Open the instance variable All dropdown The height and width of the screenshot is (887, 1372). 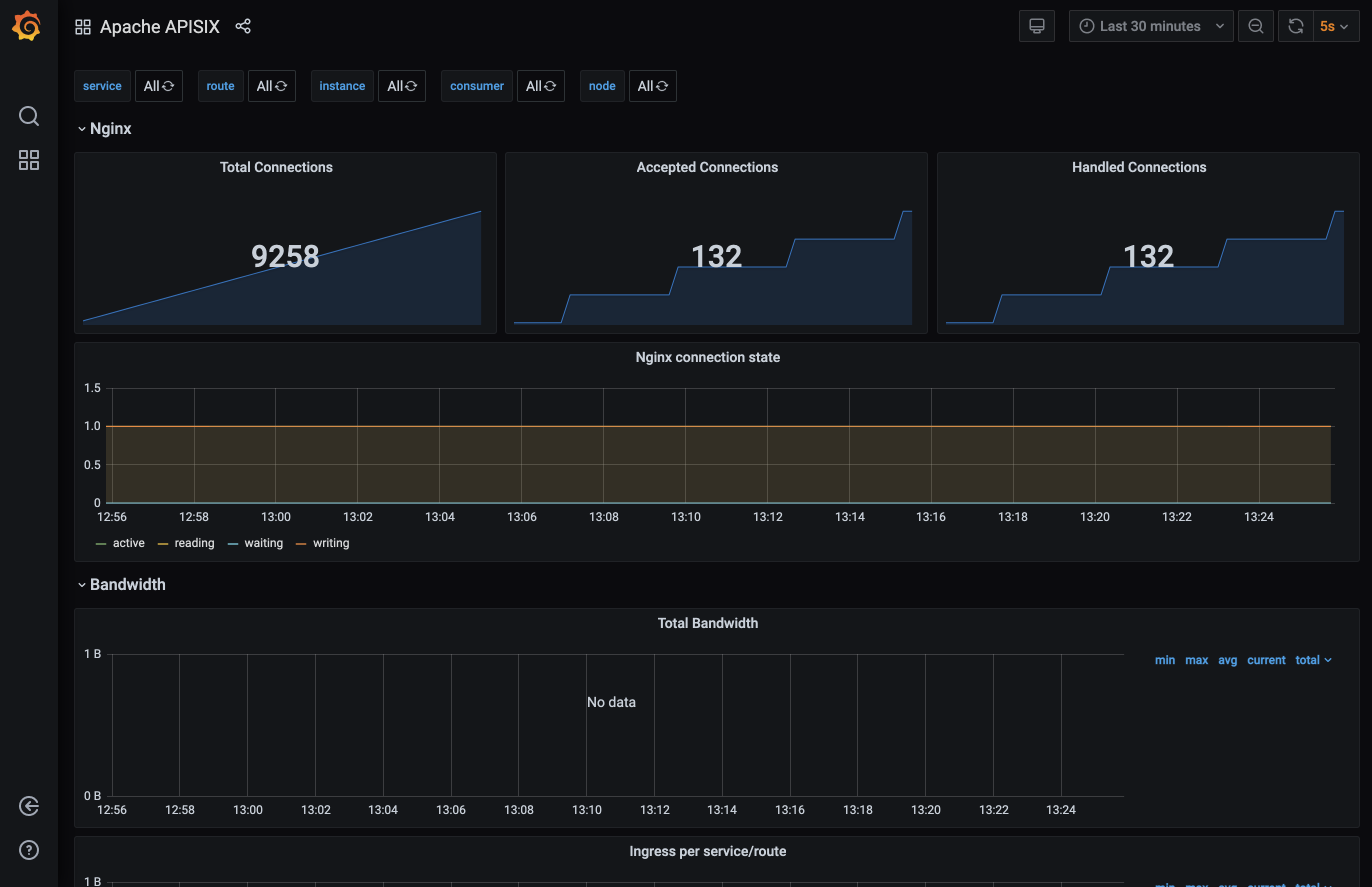(401, 86)
